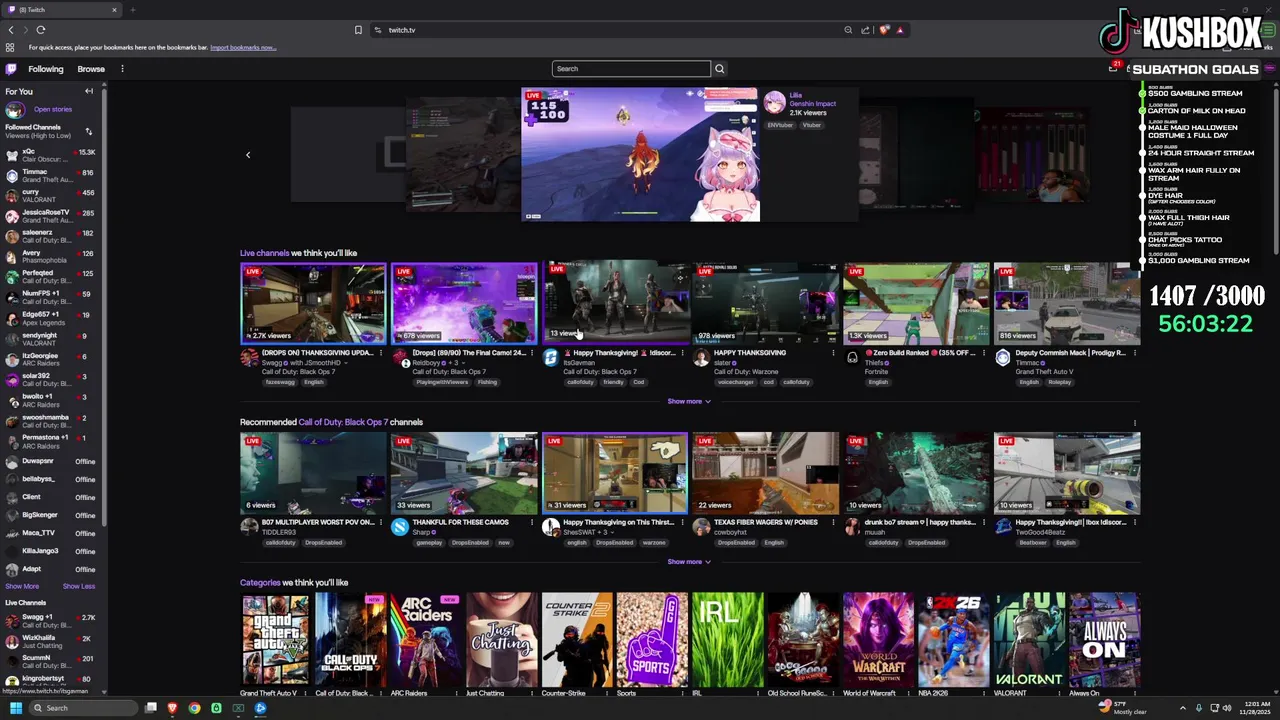
Task: Click the Twitch logo home icon
Action: coord(11,69)
